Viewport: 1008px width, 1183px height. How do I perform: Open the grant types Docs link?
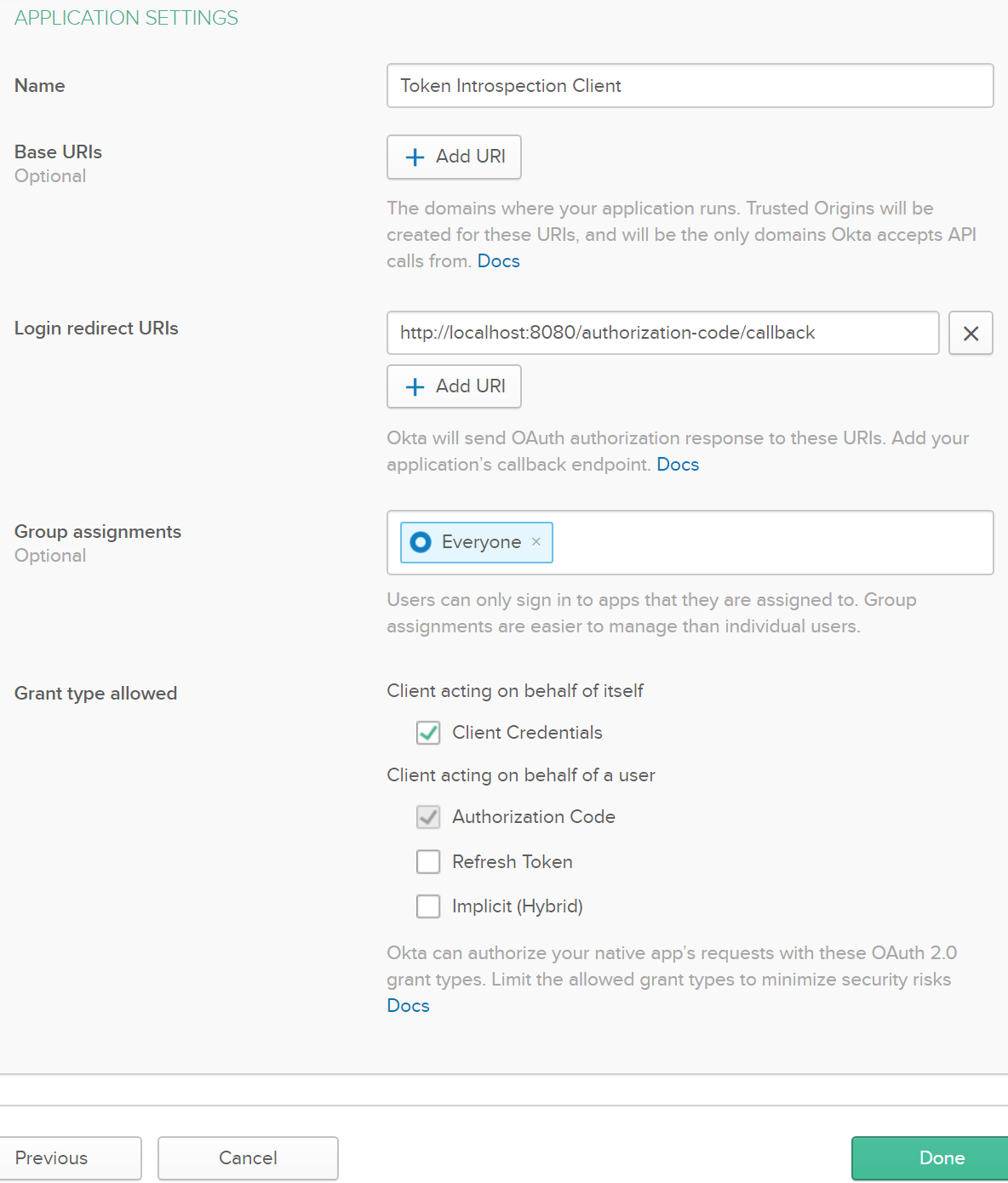[408, 1006]
